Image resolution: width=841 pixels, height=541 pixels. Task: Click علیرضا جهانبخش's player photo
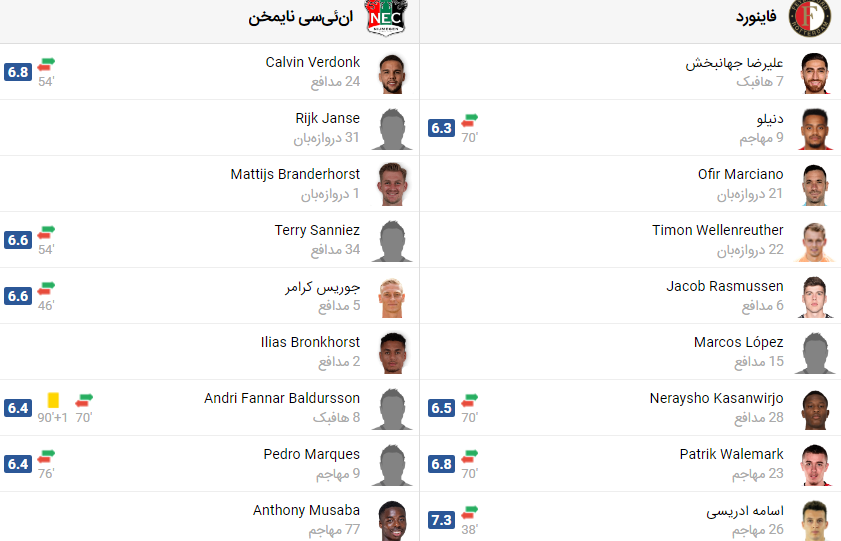(815, 74)
